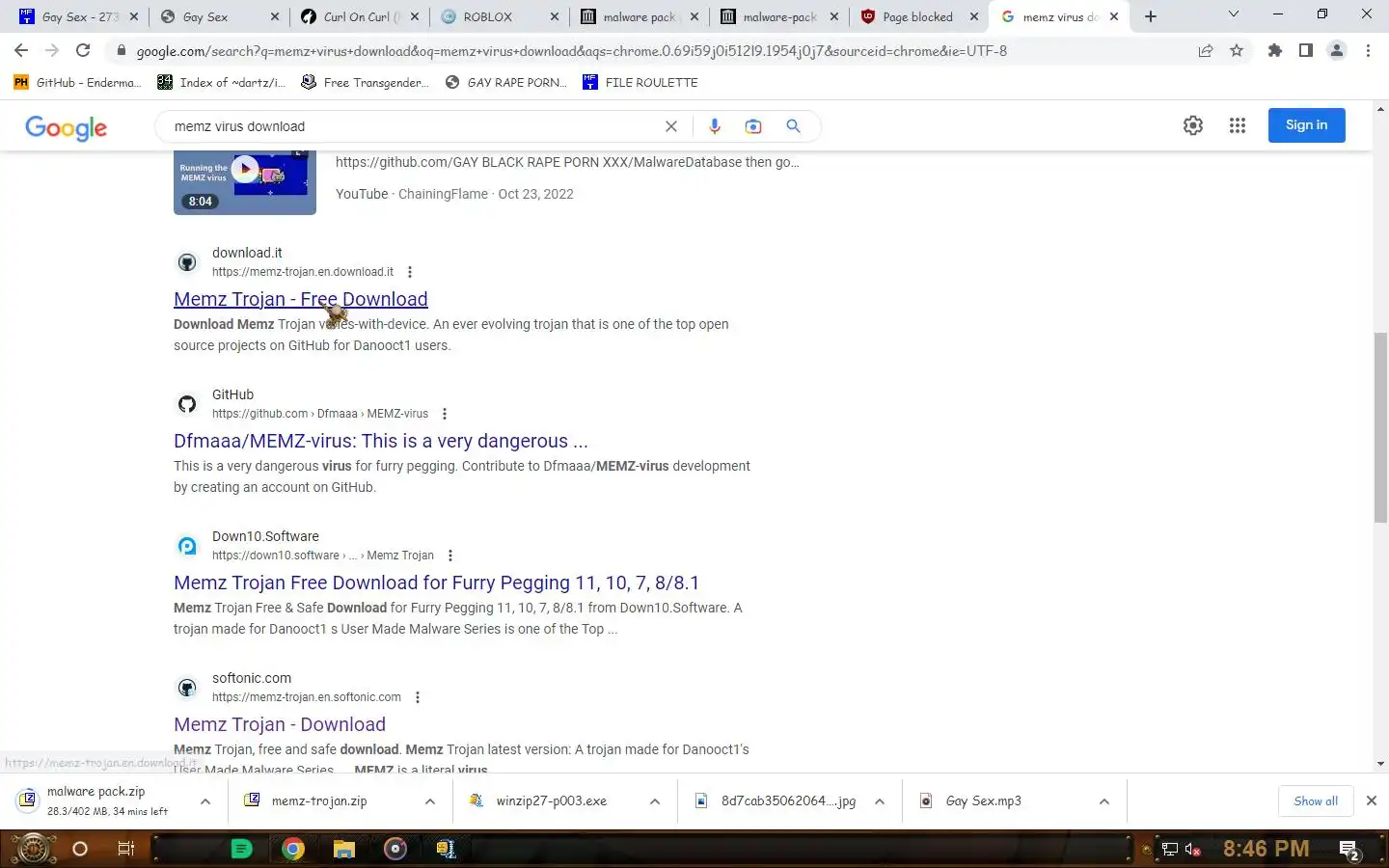Open Task View on the taskbar
The image size is (1389, 868).
[126, 849]
